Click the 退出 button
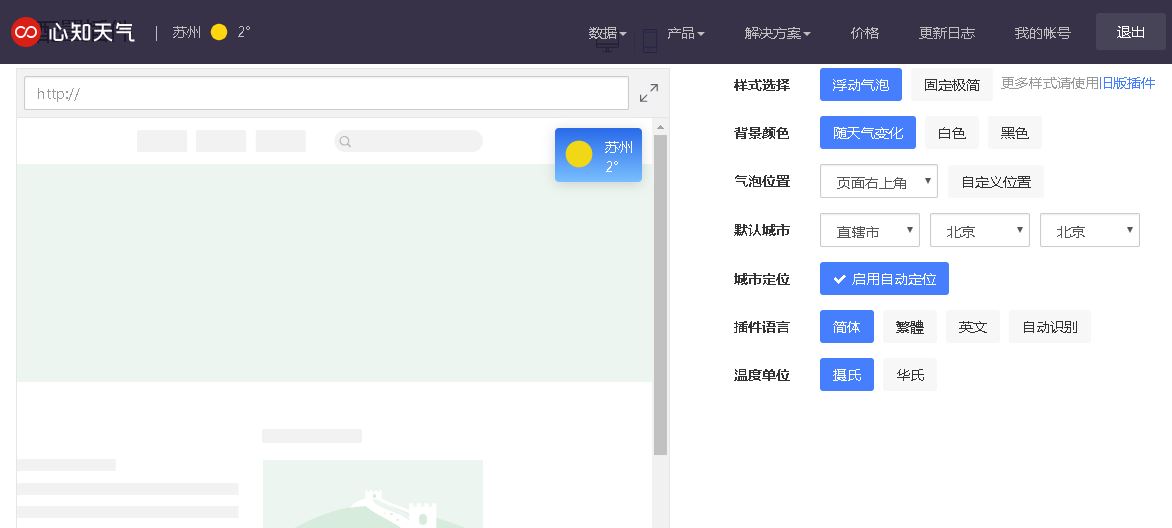Viewport: 1172px width, 528px height. [1131, 32]
